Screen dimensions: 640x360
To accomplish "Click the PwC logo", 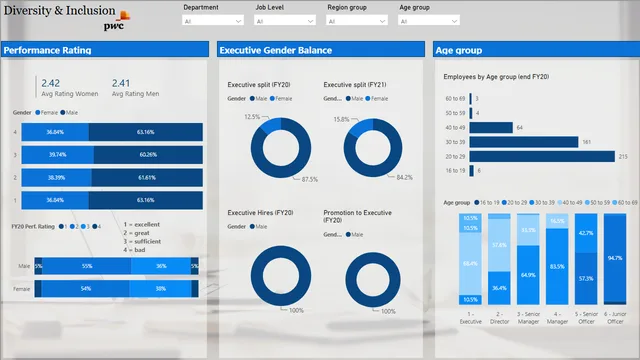I will pos(116,22).
